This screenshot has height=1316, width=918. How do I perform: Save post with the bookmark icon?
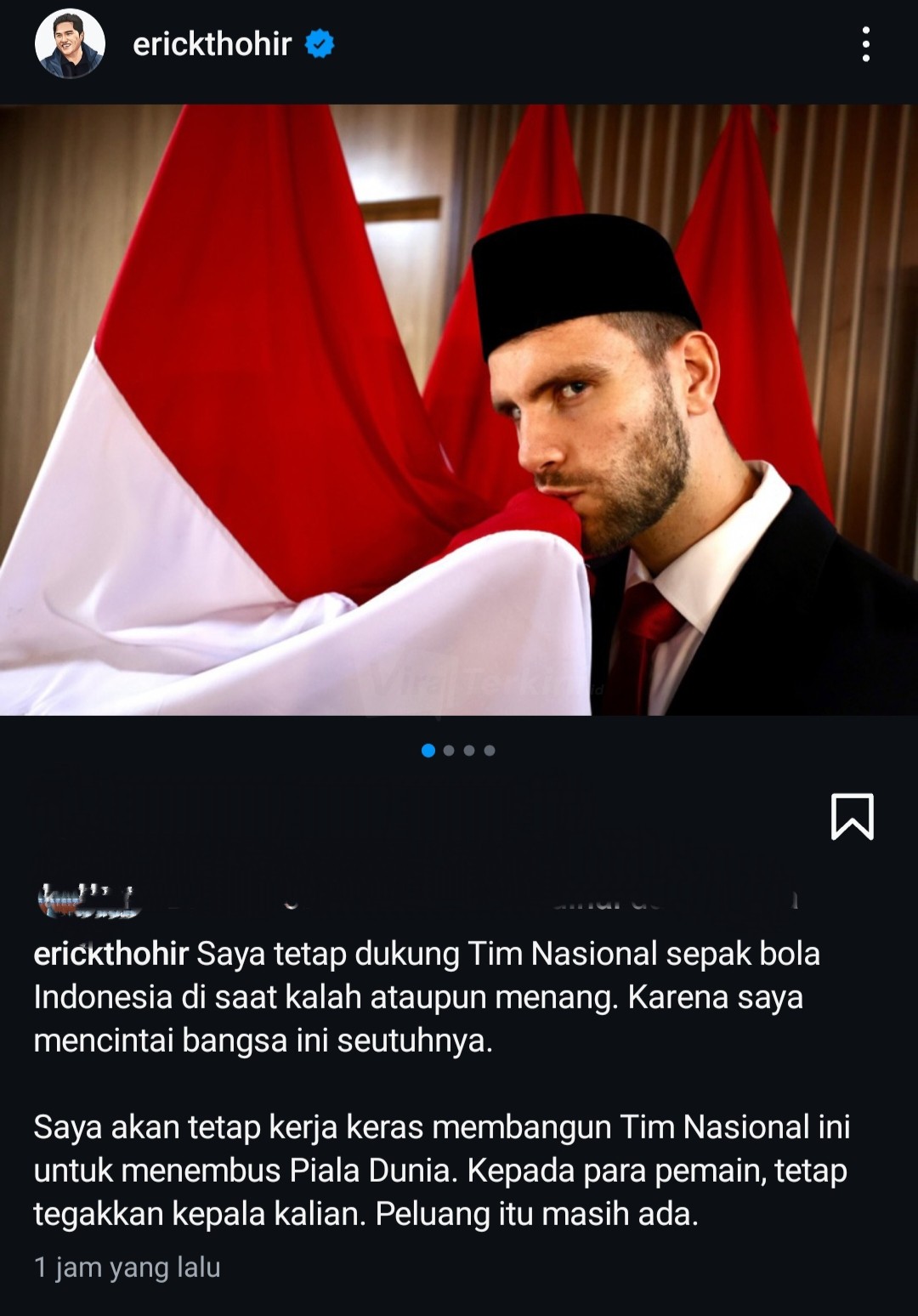tap(852, 817)
